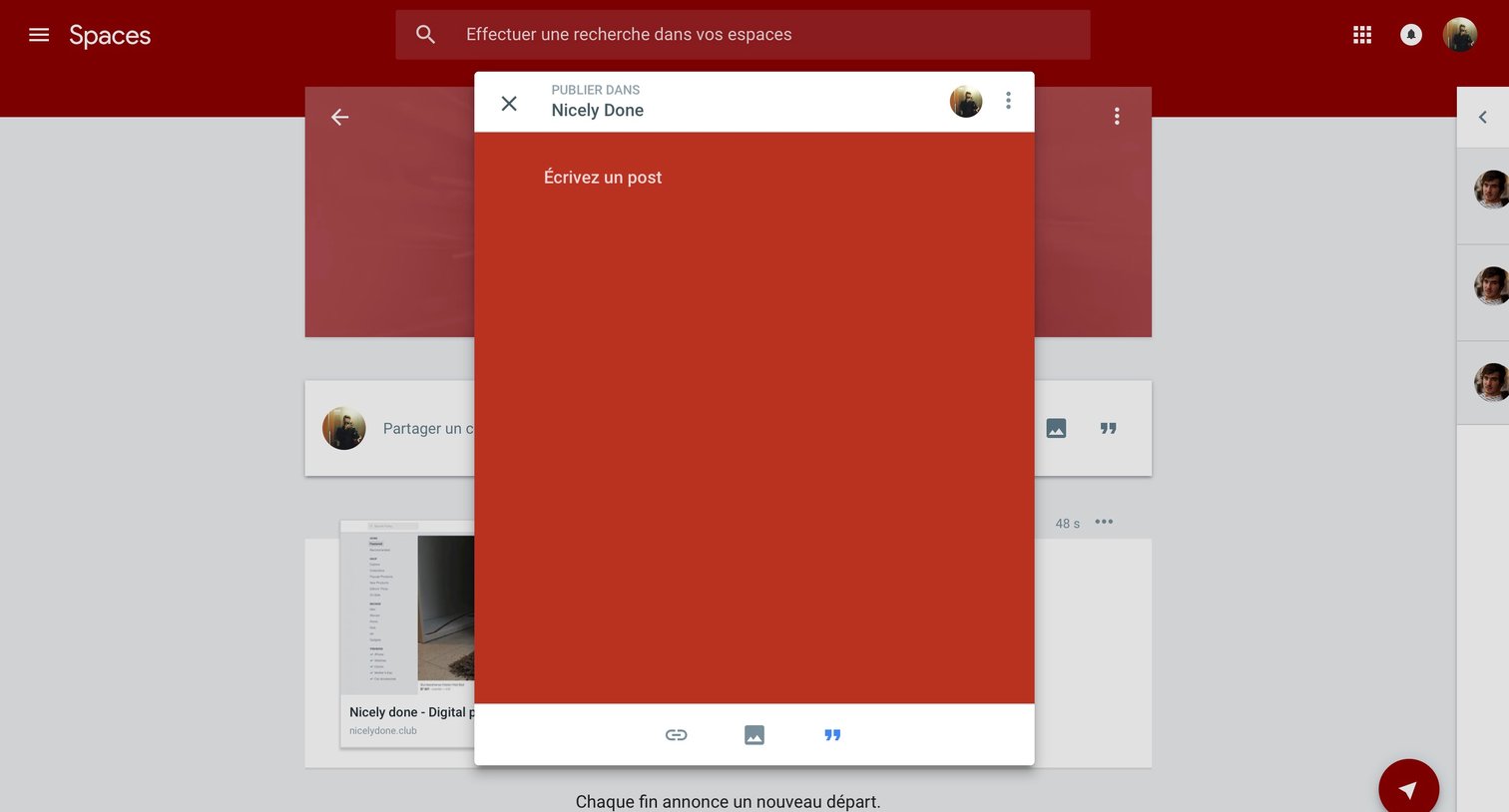
Task: Click 'Chaque fin annonce un nouveau départ.' text
Action: pos(729,802)
